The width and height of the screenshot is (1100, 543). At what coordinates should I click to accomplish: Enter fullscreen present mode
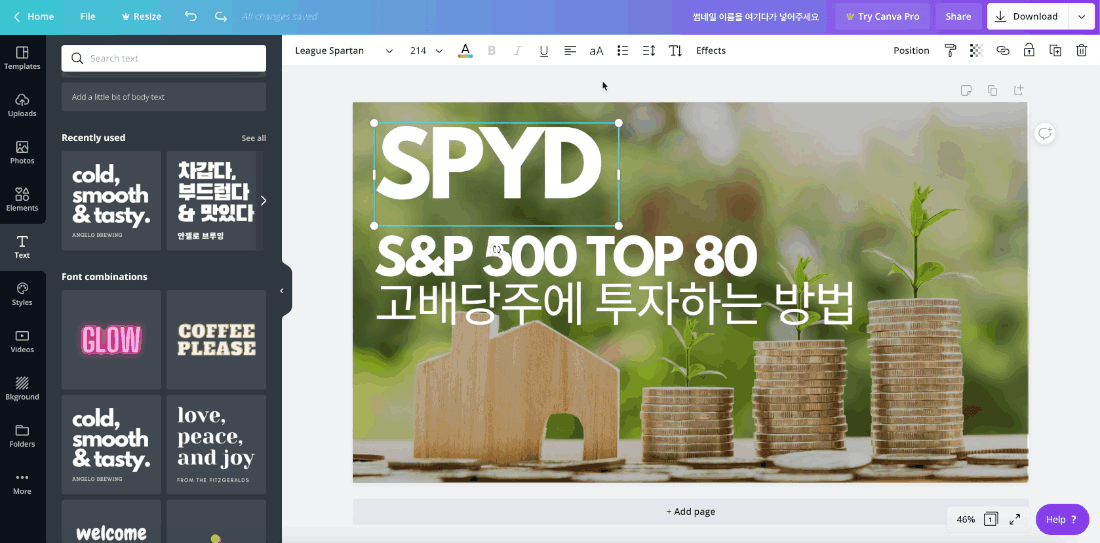coord(1014,519)
